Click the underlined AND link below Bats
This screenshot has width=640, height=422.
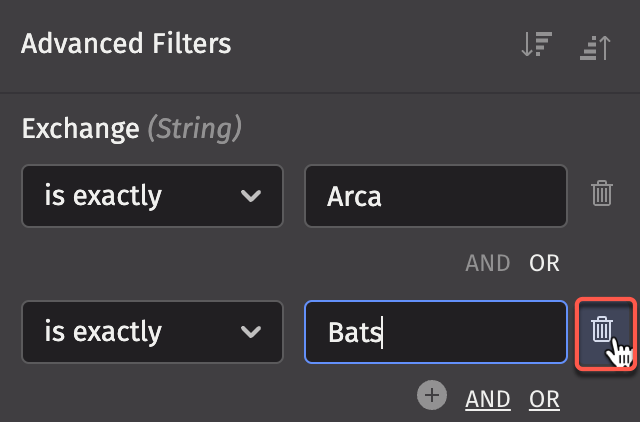click(x=488, y=399)
